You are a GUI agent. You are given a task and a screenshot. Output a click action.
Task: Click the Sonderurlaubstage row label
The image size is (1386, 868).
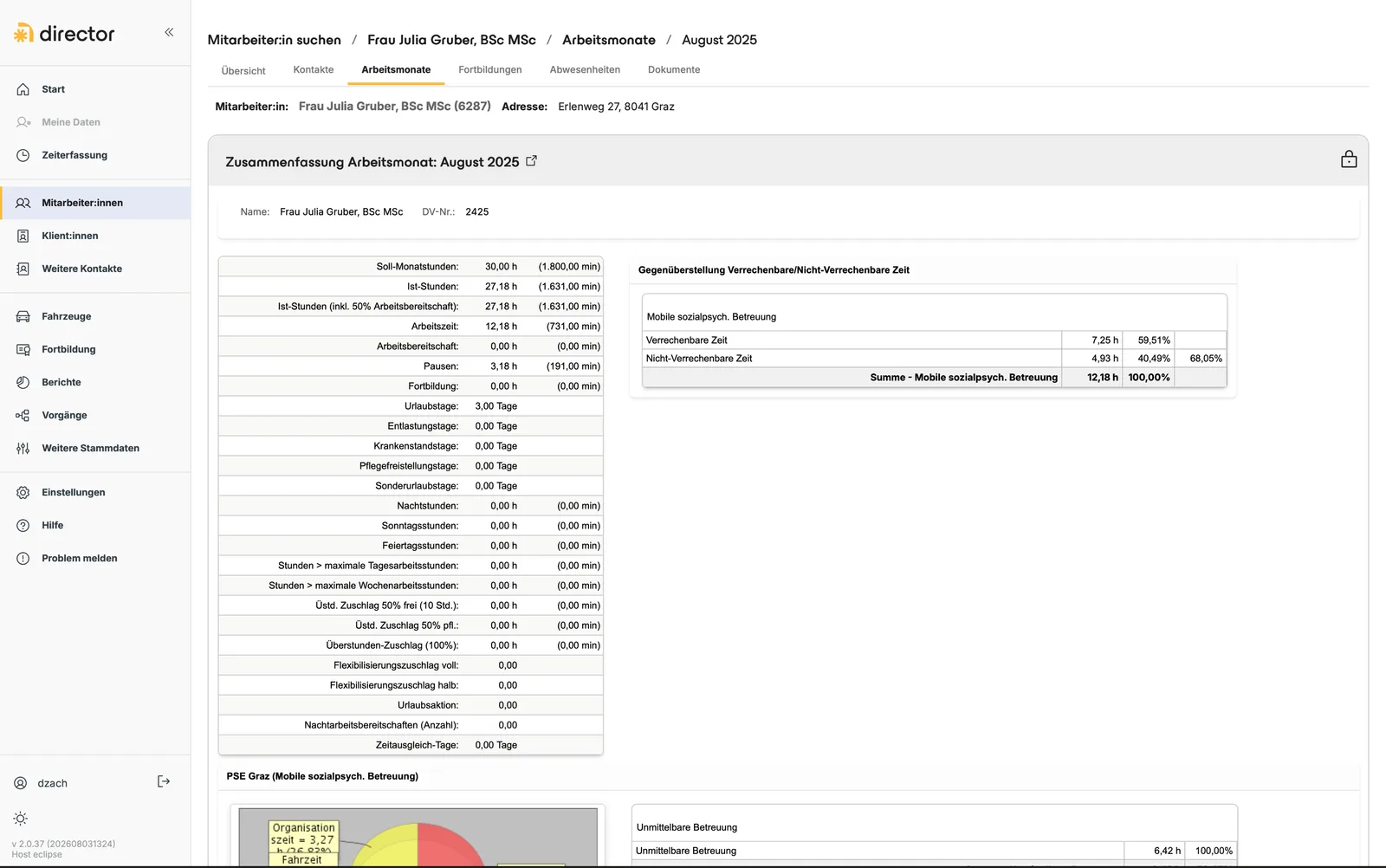click(x=417, y=486)
